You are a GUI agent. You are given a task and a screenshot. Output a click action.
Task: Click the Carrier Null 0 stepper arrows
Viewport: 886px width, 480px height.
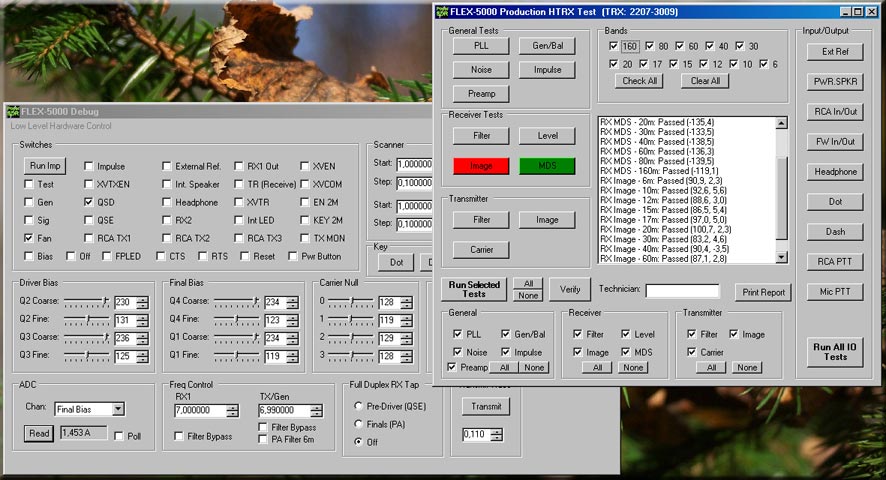[x=406, y=302]
